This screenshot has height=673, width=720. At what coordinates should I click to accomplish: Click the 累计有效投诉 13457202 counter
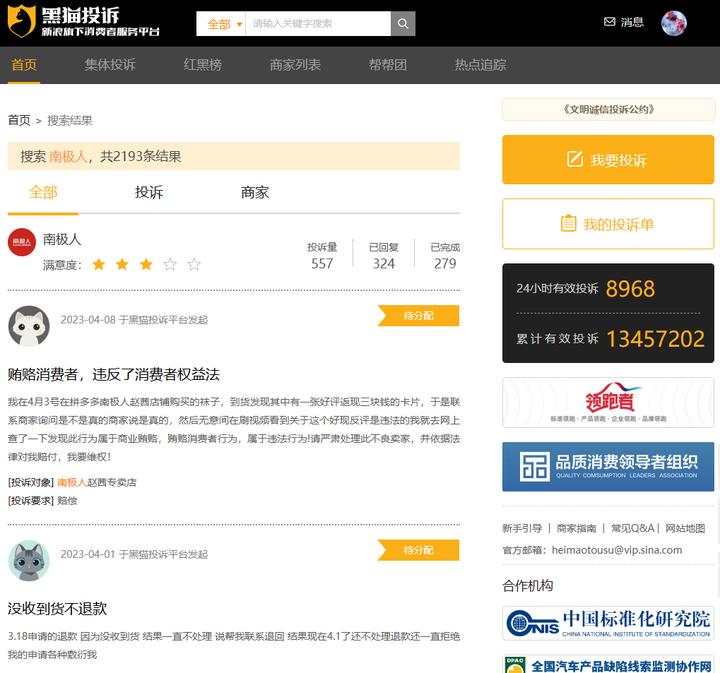(610, 339)
